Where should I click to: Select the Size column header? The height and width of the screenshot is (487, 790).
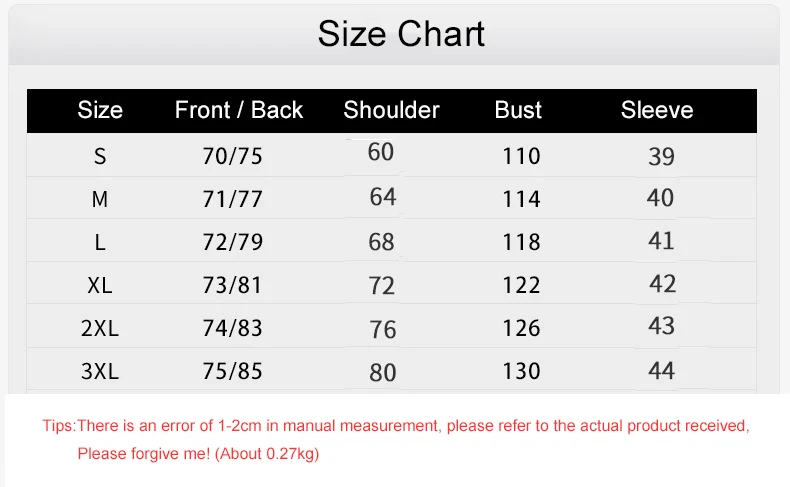pos(100,110)
